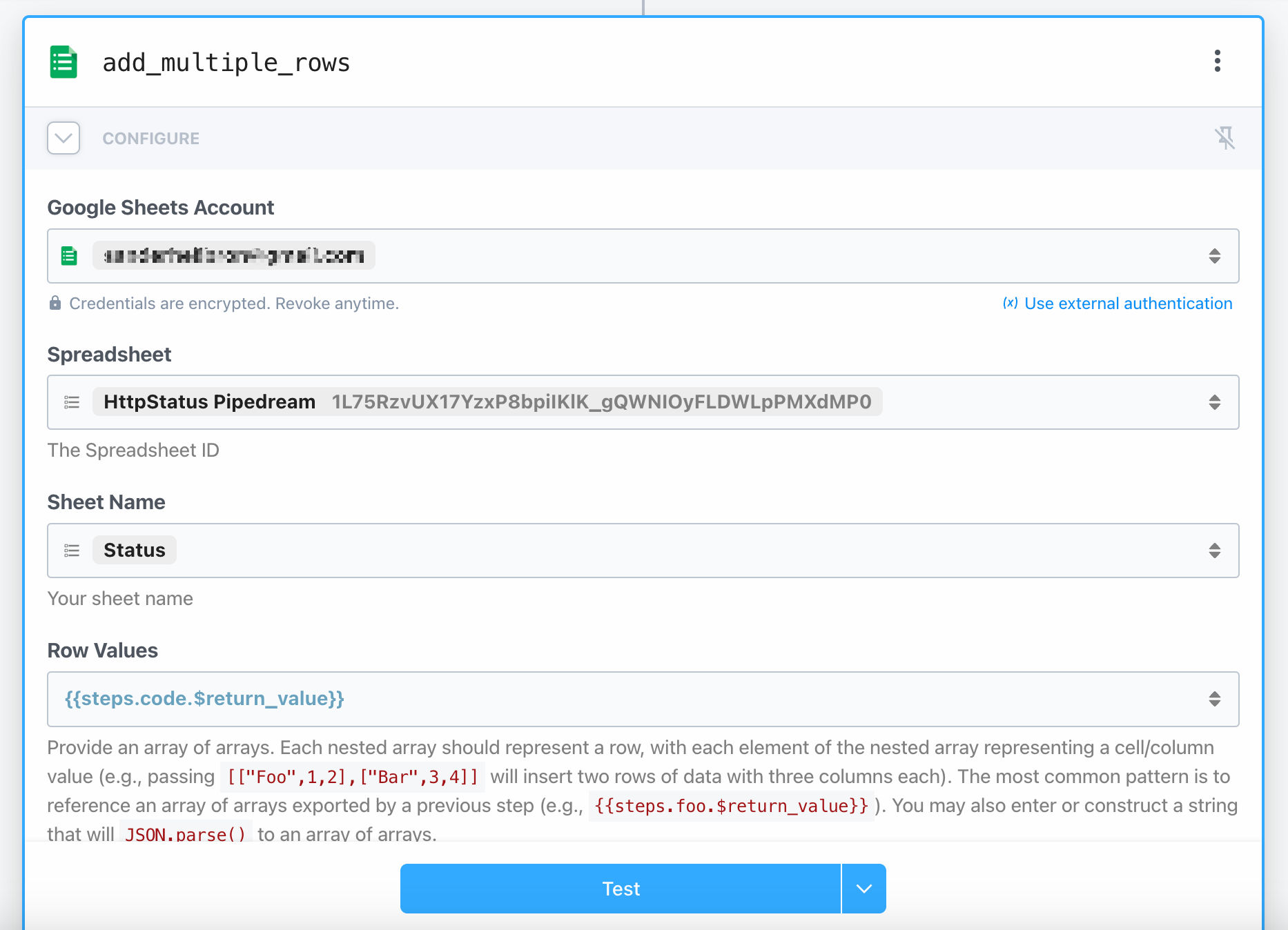
Task: Click the Google Sheets app icon beside add_multiple_rows
Action: pos(64,62)
